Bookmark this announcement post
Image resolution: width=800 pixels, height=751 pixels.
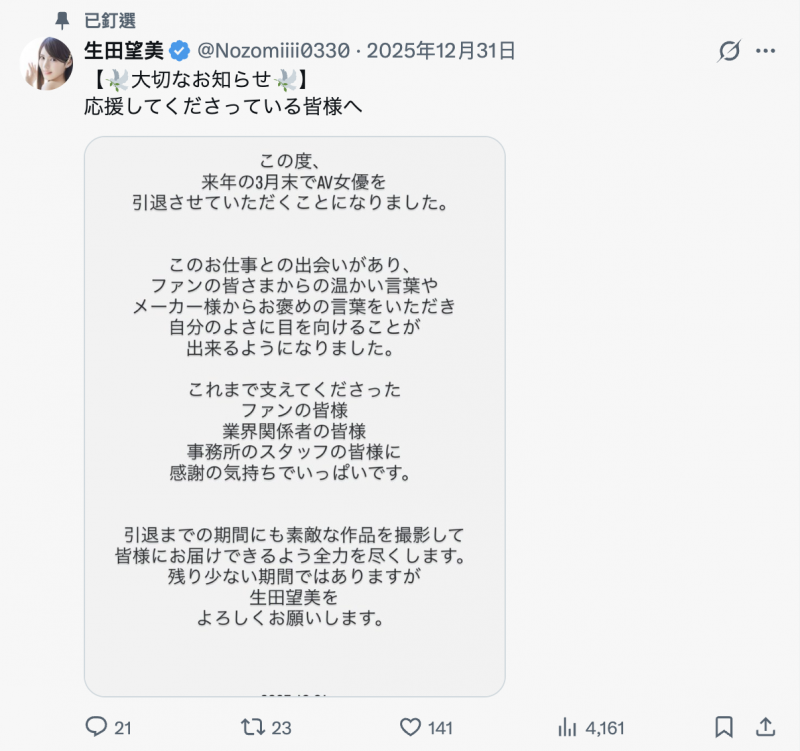tap(722, 729)
